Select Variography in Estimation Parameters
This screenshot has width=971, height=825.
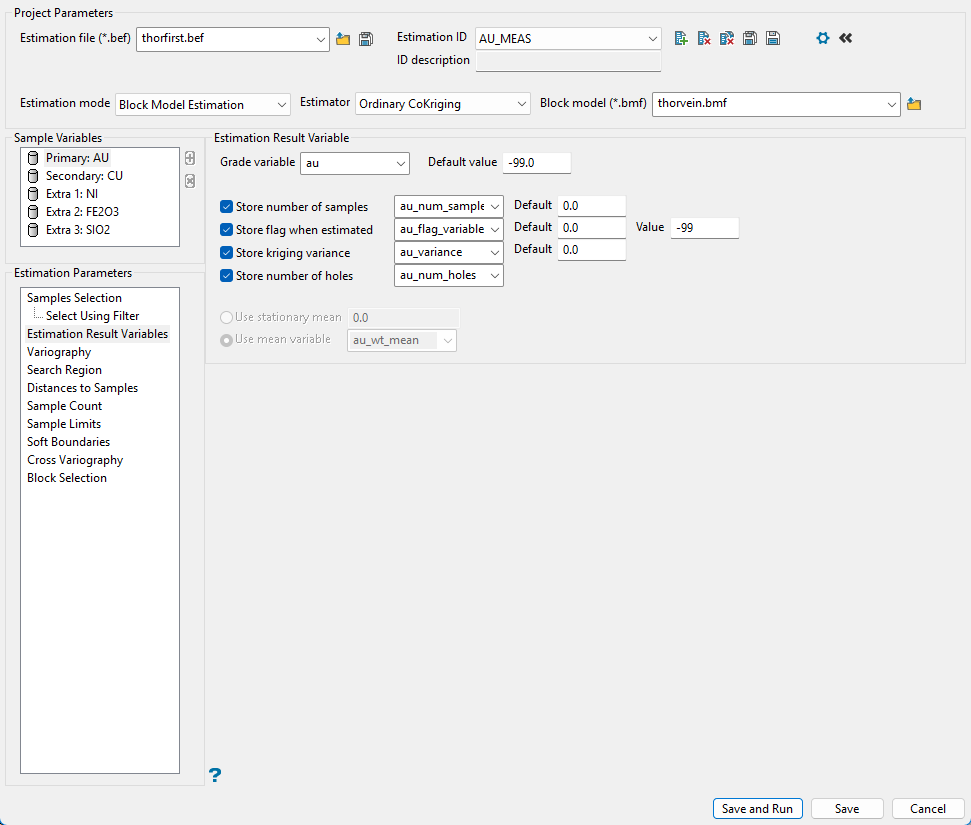59,352
